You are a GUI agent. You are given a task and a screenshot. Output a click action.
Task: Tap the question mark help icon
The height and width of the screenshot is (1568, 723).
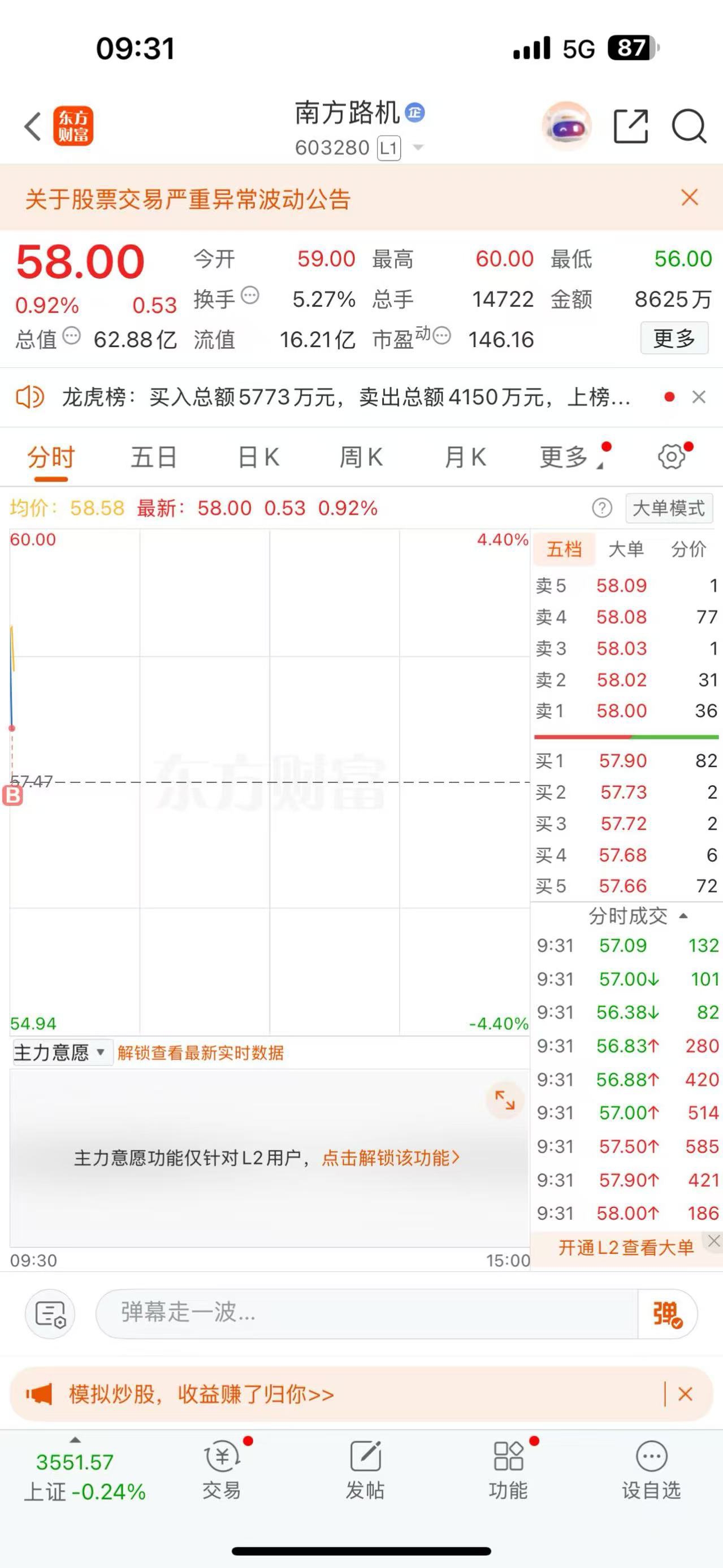(602, 508)
